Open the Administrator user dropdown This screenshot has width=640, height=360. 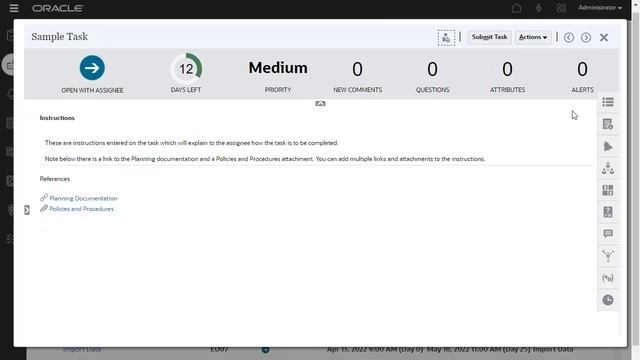point(600,8)
